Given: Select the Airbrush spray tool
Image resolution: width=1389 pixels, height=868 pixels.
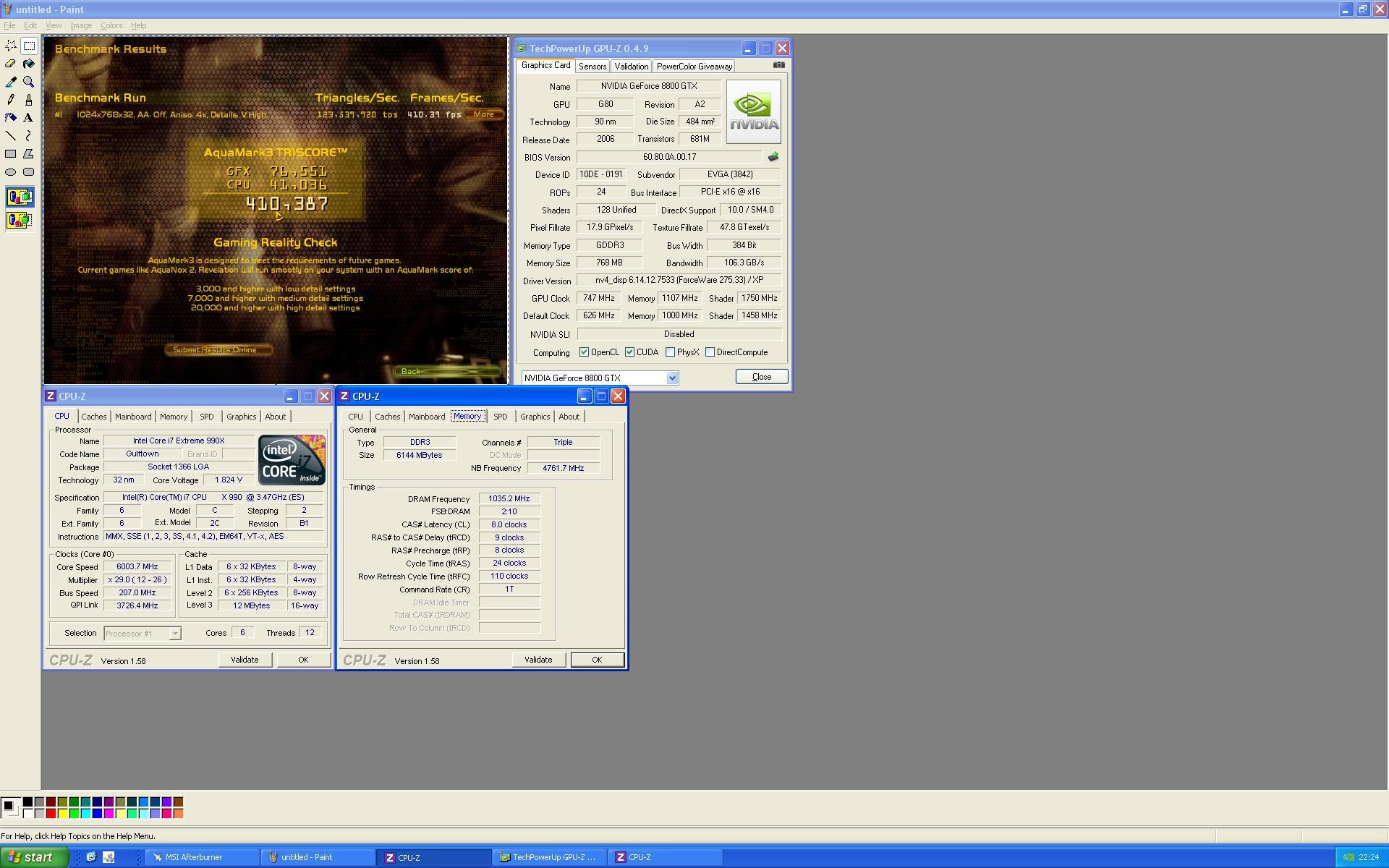Looking at the screenshot, I should point(11,118).
